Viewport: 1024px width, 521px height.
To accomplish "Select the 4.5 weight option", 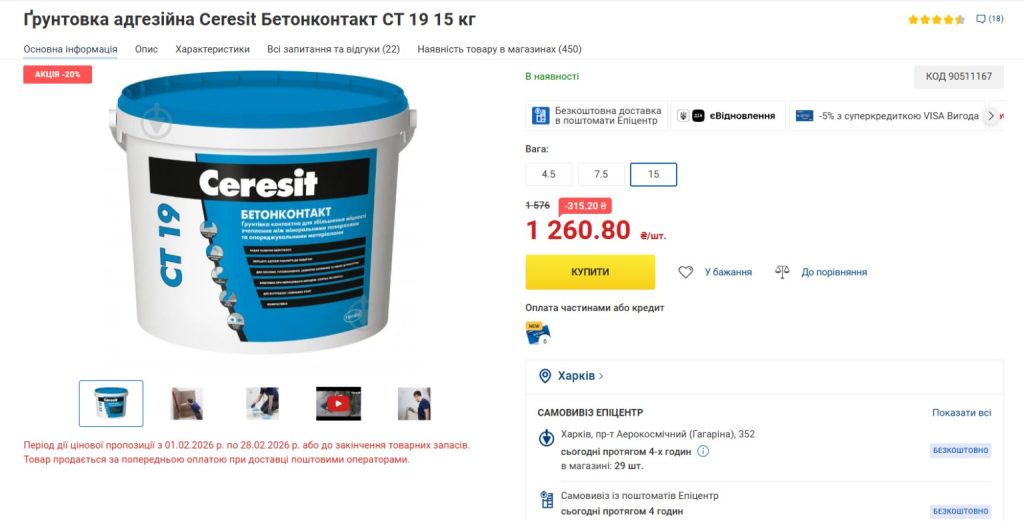I will [x=549, y=174].
